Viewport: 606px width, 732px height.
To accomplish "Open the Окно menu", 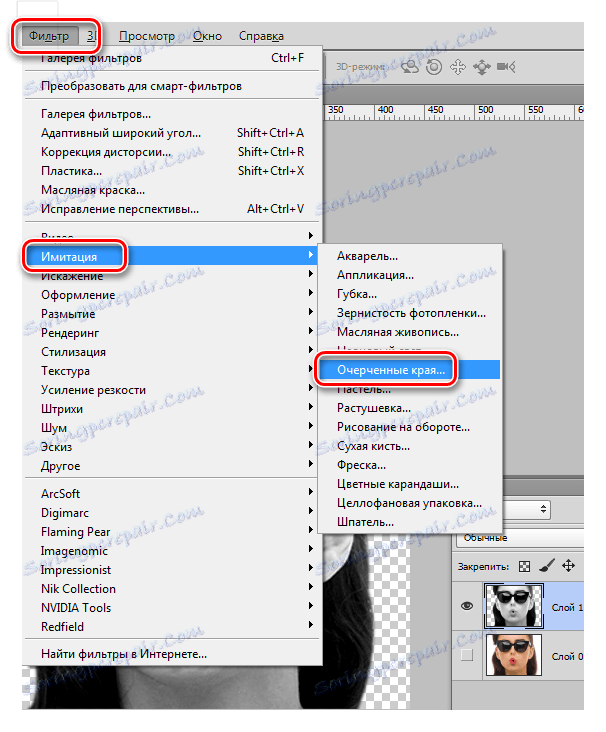I will point(207,36).
